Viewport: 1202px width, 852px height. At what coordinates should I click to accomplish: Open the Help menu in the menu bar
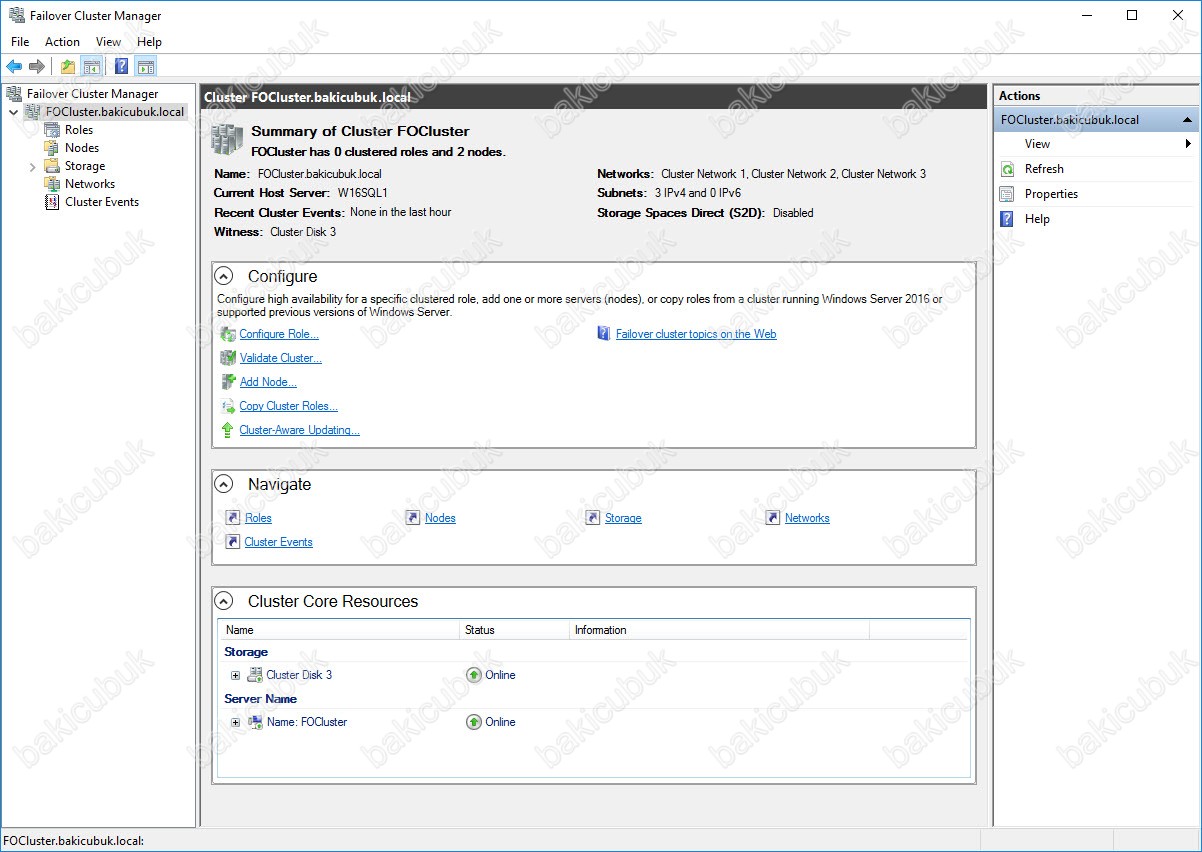pos(149,42)
